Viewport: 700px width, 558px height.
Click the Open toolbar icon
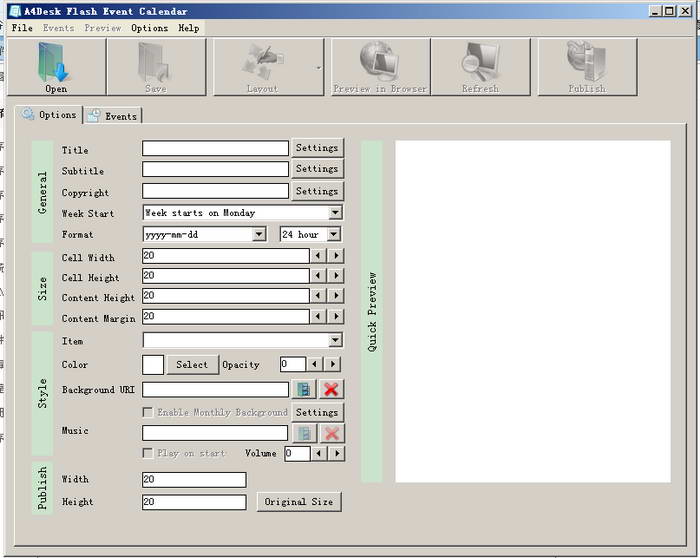(57, 67)
